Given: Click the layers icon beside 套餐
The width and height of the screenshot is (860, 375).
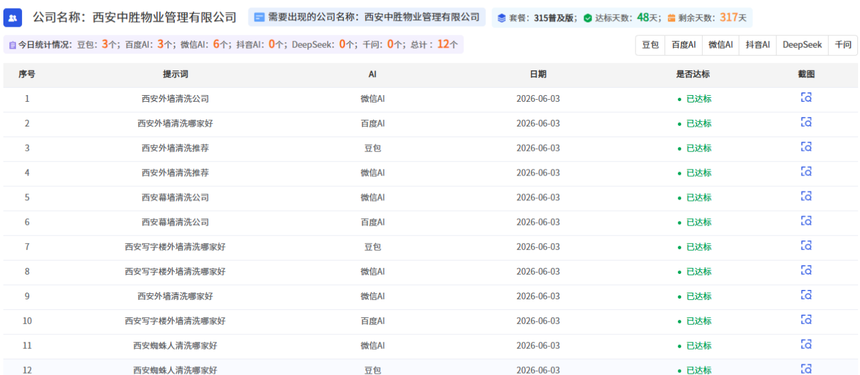Looking at the screenshot, I should click(x=502, y=18).
